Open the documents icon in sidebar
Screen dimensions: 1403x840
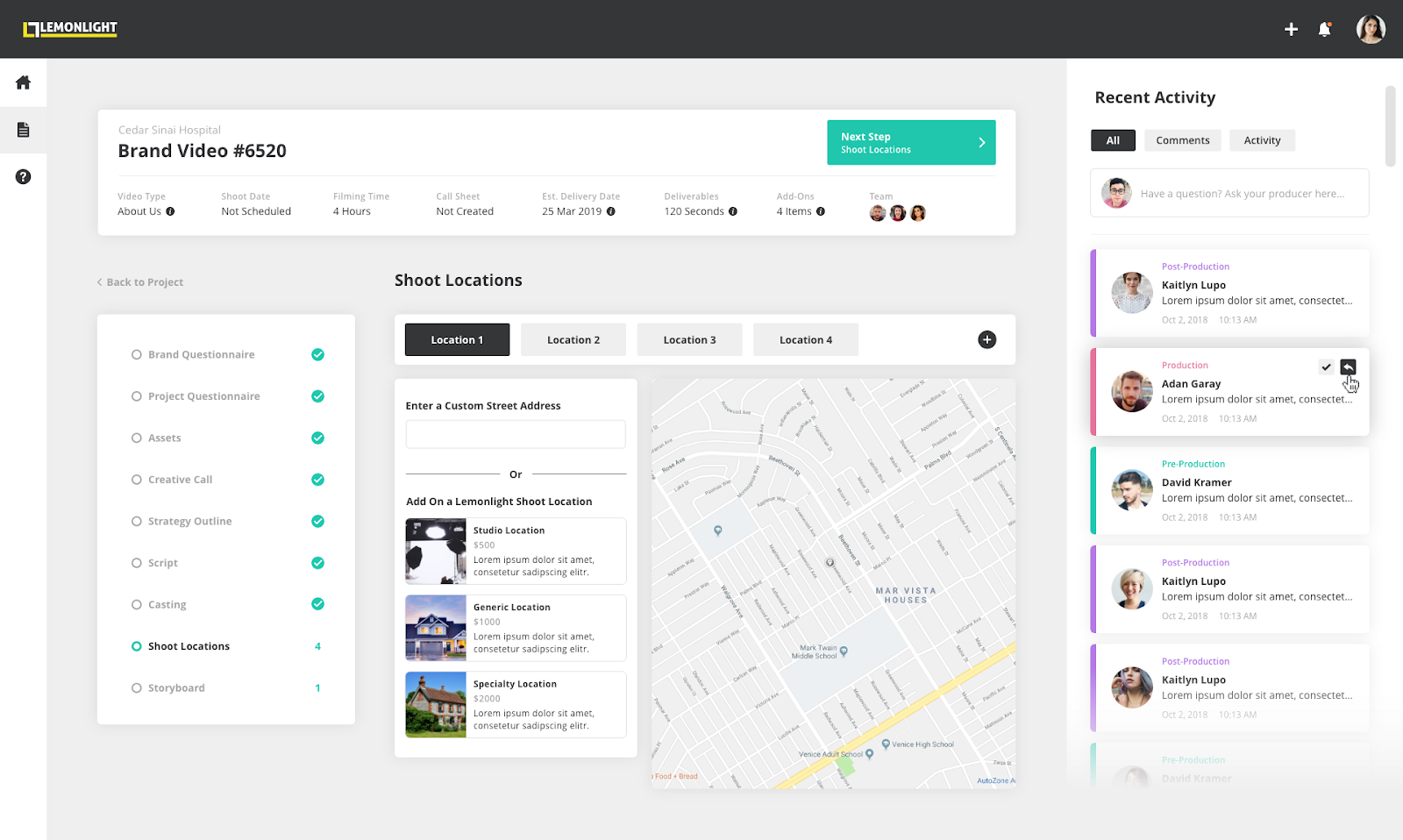pos(24,130)
